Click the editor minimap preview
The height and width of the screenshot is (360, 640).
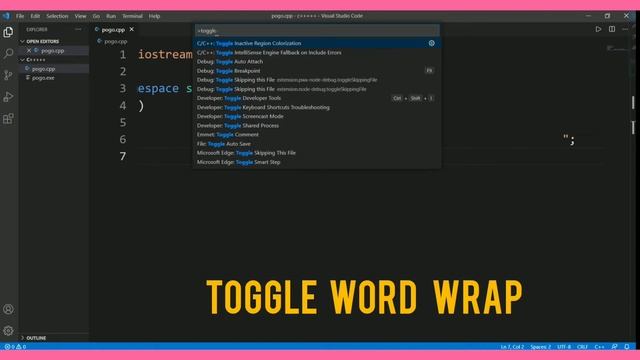(x=617, y=49)
